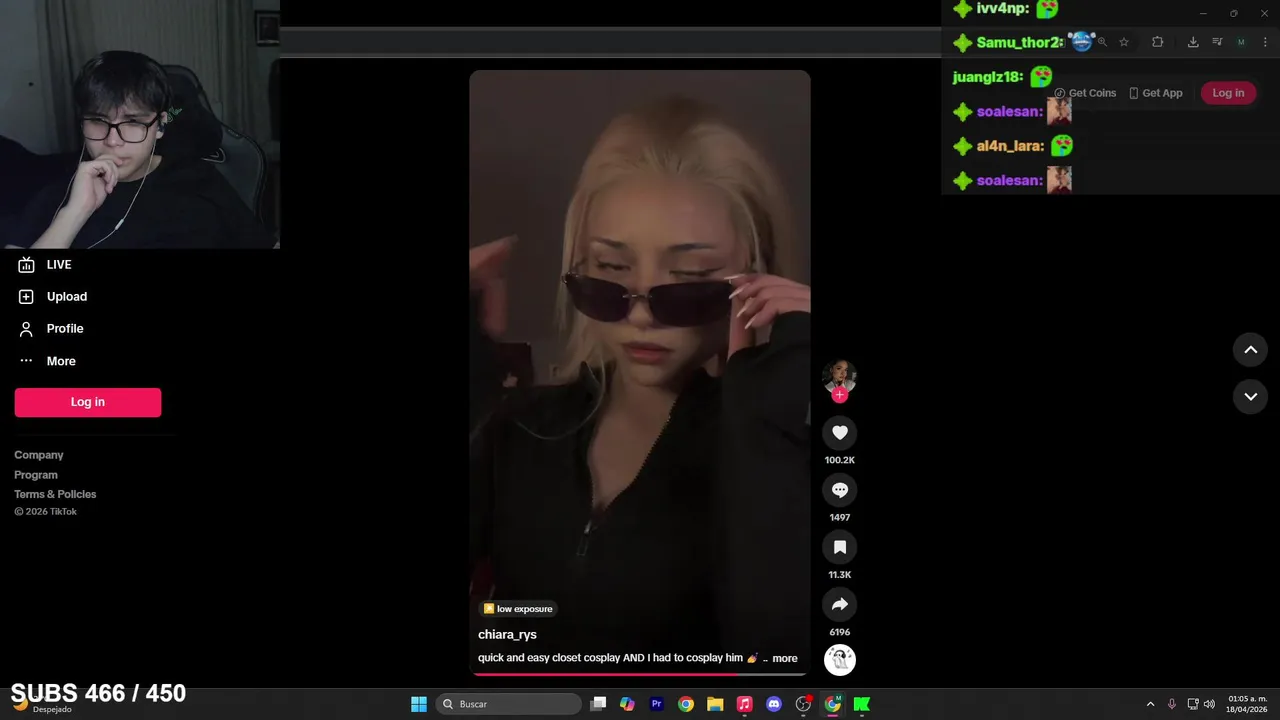Click the 100.2K likes count
The width and height of the screenshot is (1280, 720).
[840, 460]
